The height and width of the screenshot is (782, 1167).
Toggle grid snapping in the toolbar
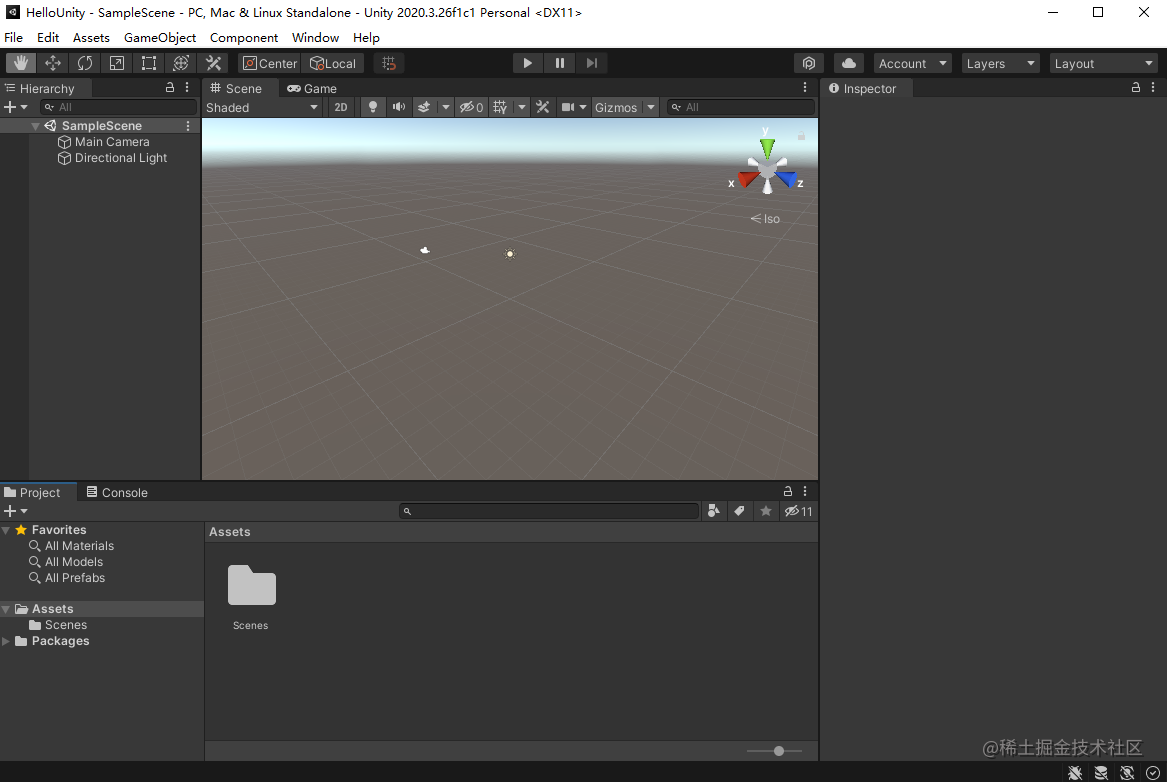389,62
